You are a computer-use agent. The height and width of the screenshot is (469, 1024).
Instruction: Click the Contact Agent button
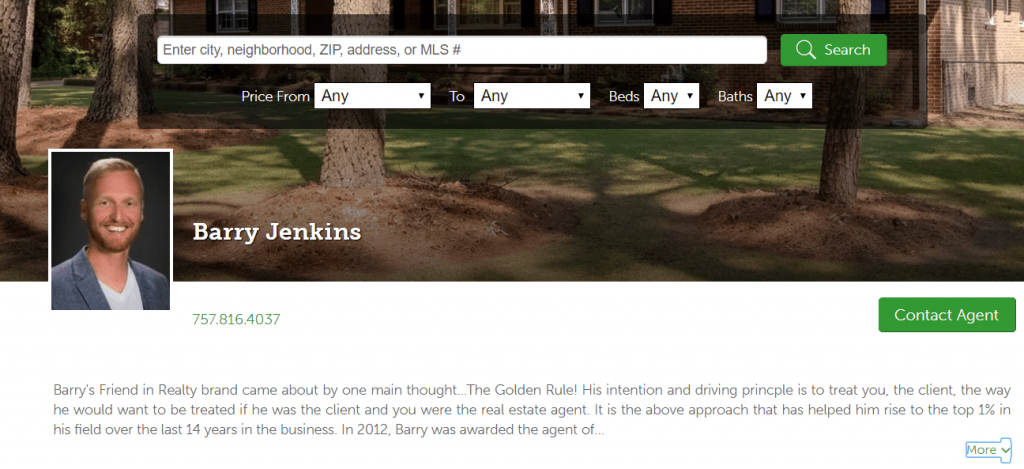(x=947, y=315)
